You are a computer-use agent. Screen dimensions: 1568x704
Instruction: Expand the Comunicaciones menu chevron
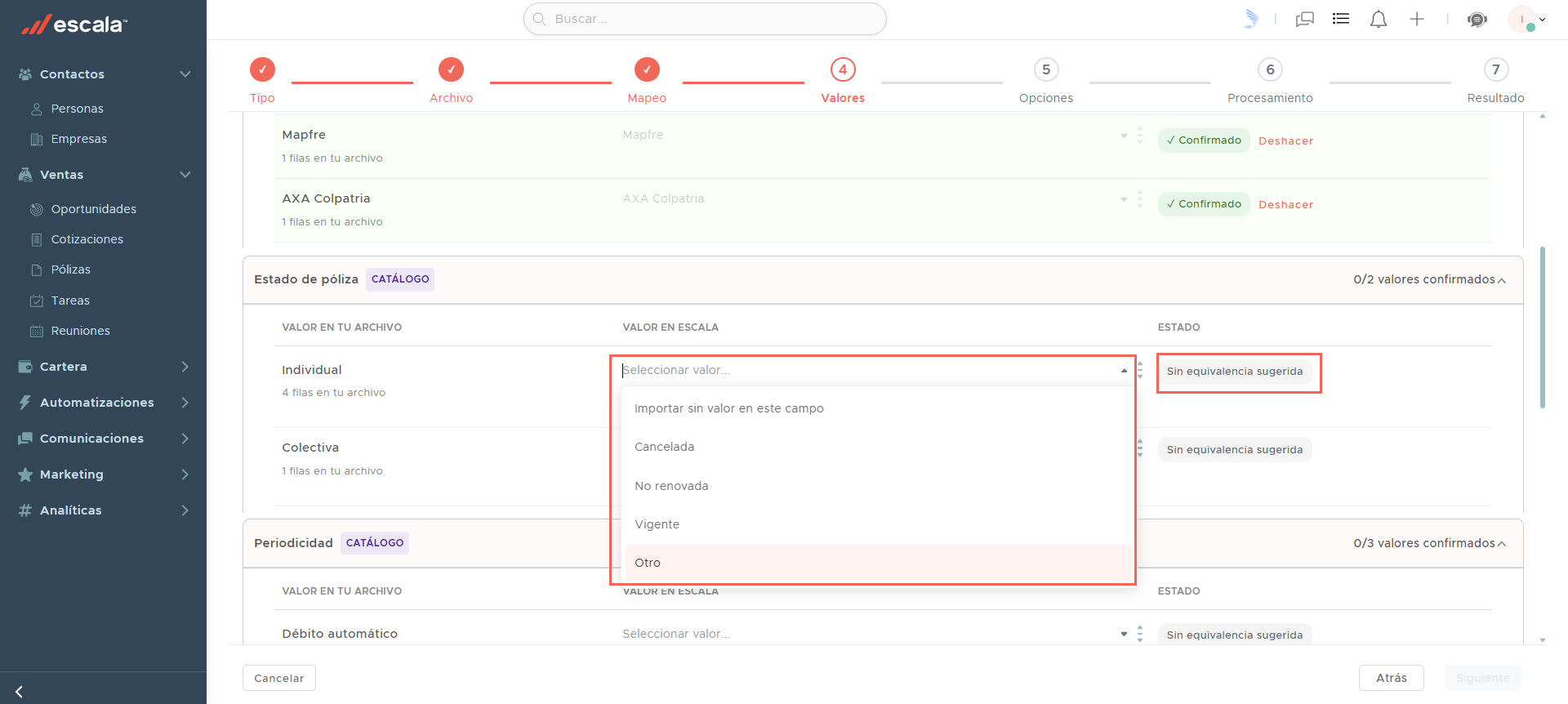[x=185, y=439]
